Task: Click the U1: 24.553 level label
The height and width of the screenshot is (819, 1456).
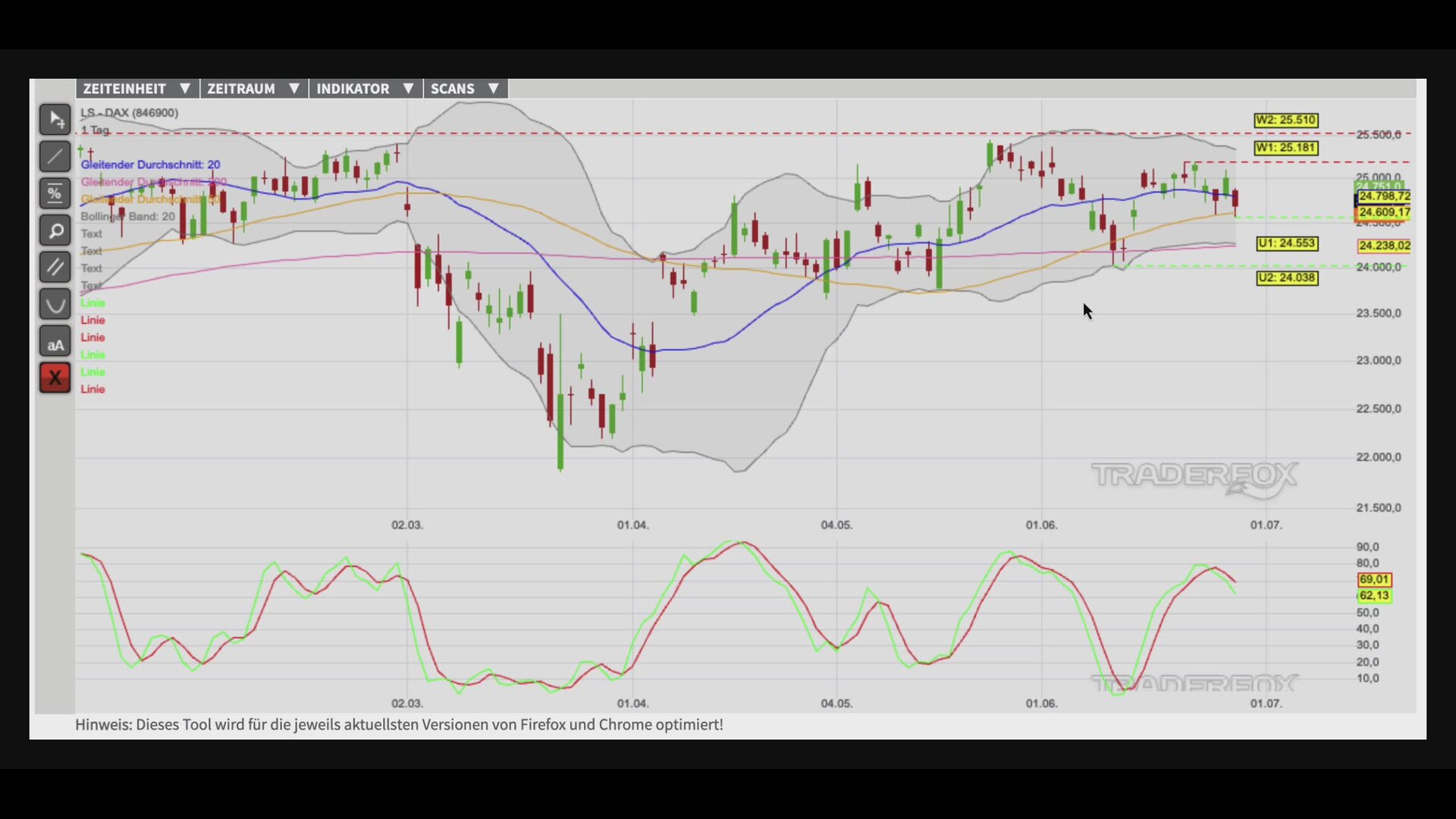Action: [x=1287, y=243]
